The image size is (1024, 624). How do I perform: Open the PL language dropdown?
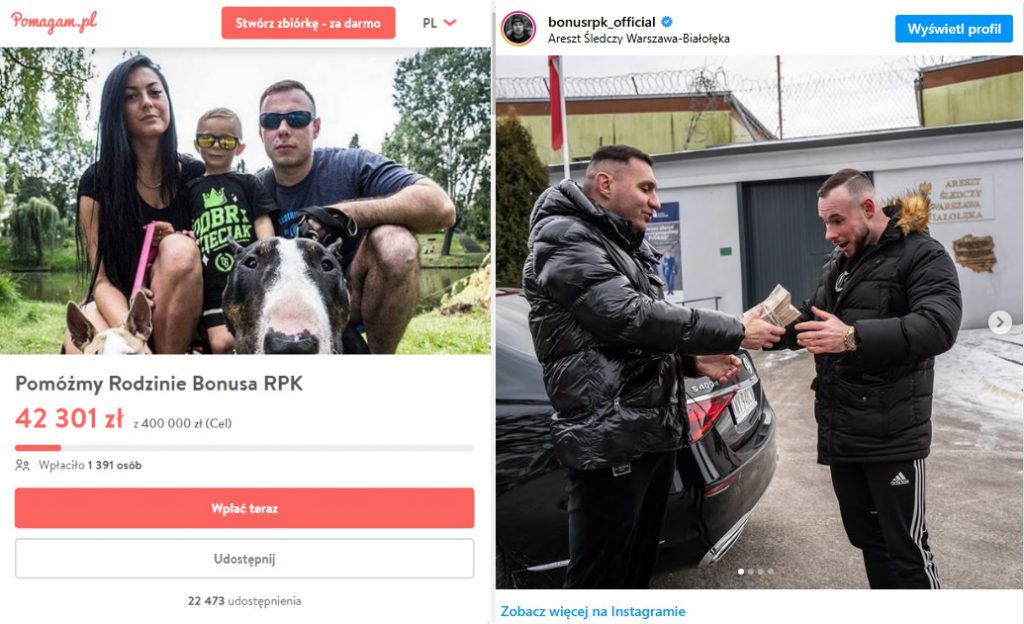439,23
